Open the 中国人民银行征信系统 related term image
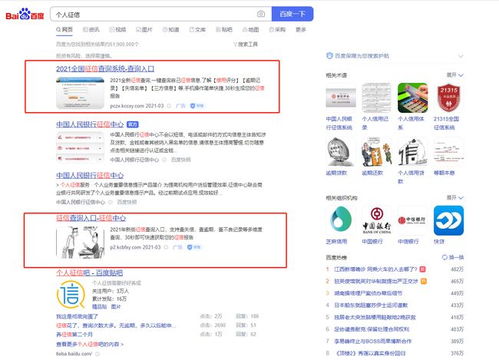This screenshot has width=499, height=360. pos(341,98)
